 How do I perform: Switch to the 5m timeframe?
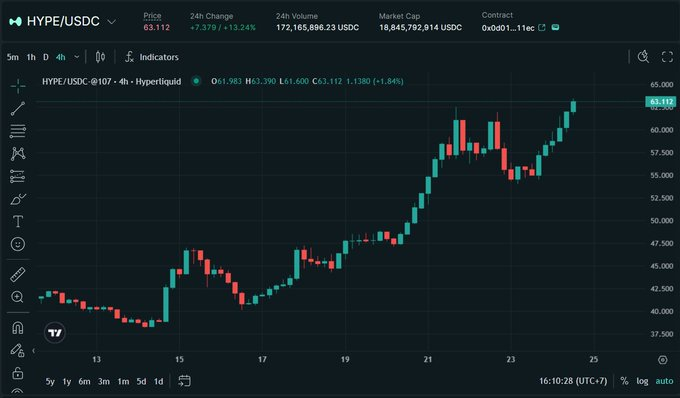13,57
